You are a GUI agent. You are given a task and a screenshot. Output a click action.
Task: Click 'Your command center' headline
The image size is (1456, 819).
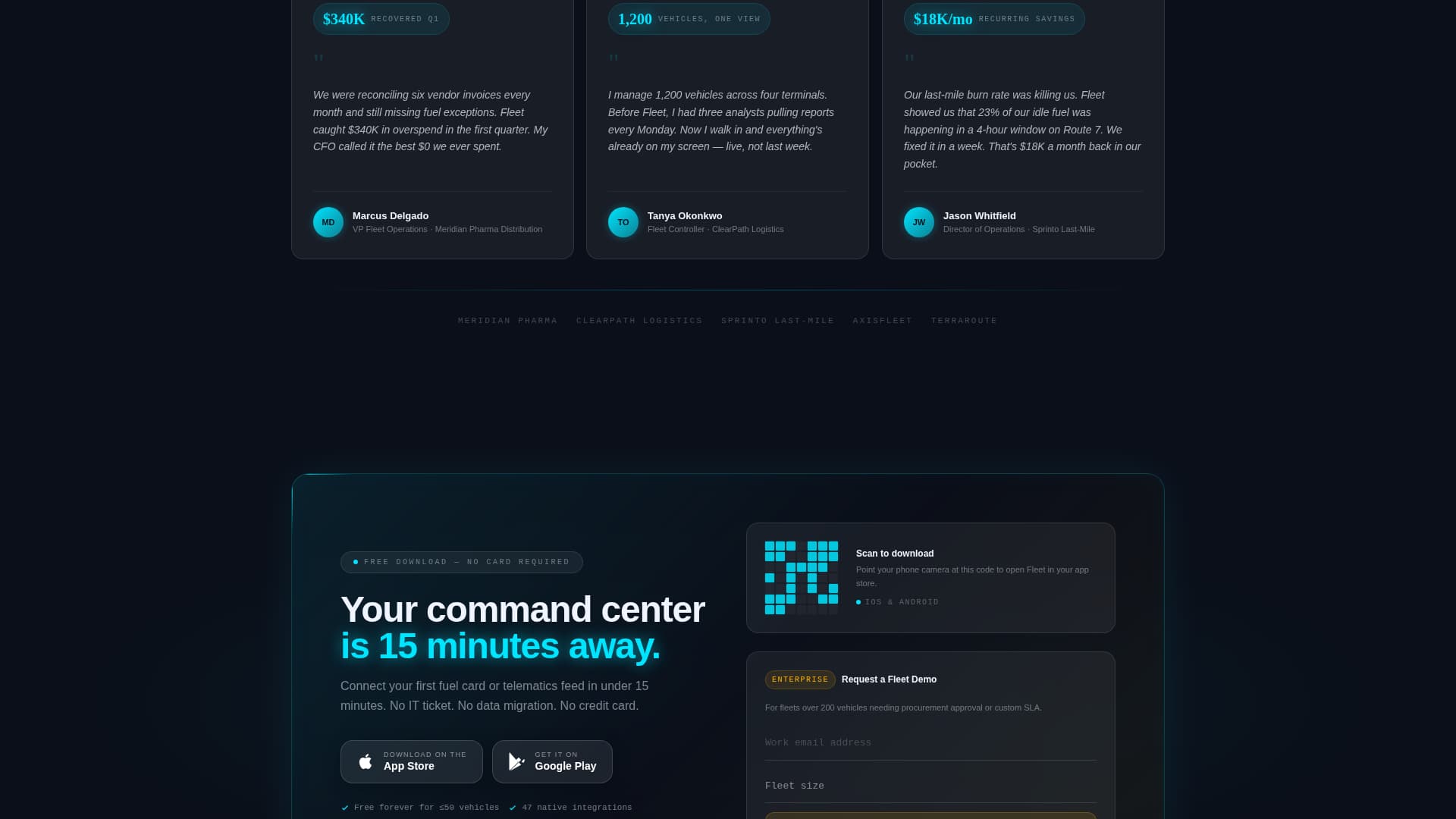522,610
